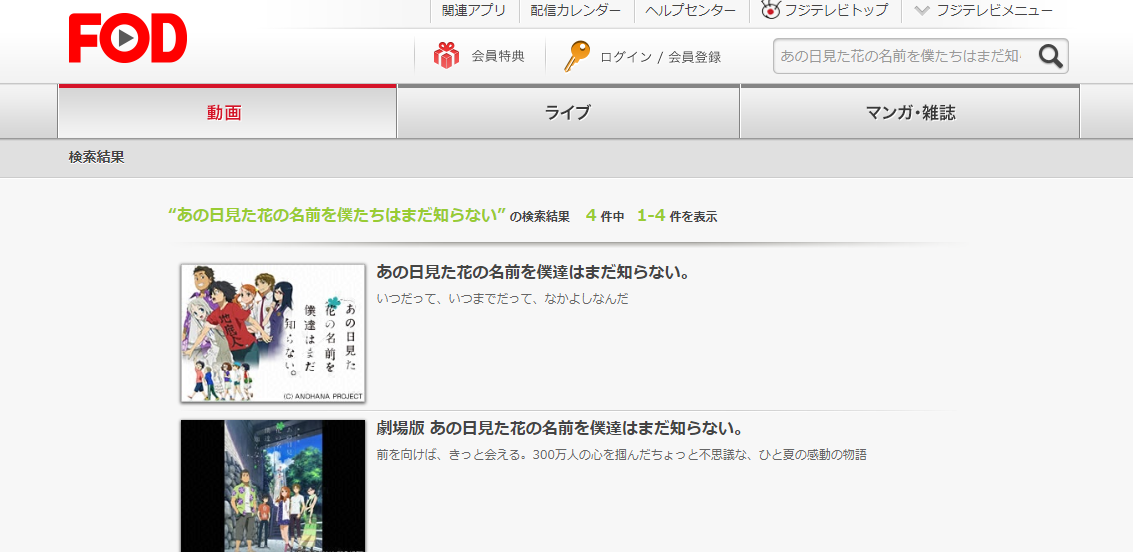Open 配信カレンダー link
The image size is (1133, 552).
(x=575, y=11)
